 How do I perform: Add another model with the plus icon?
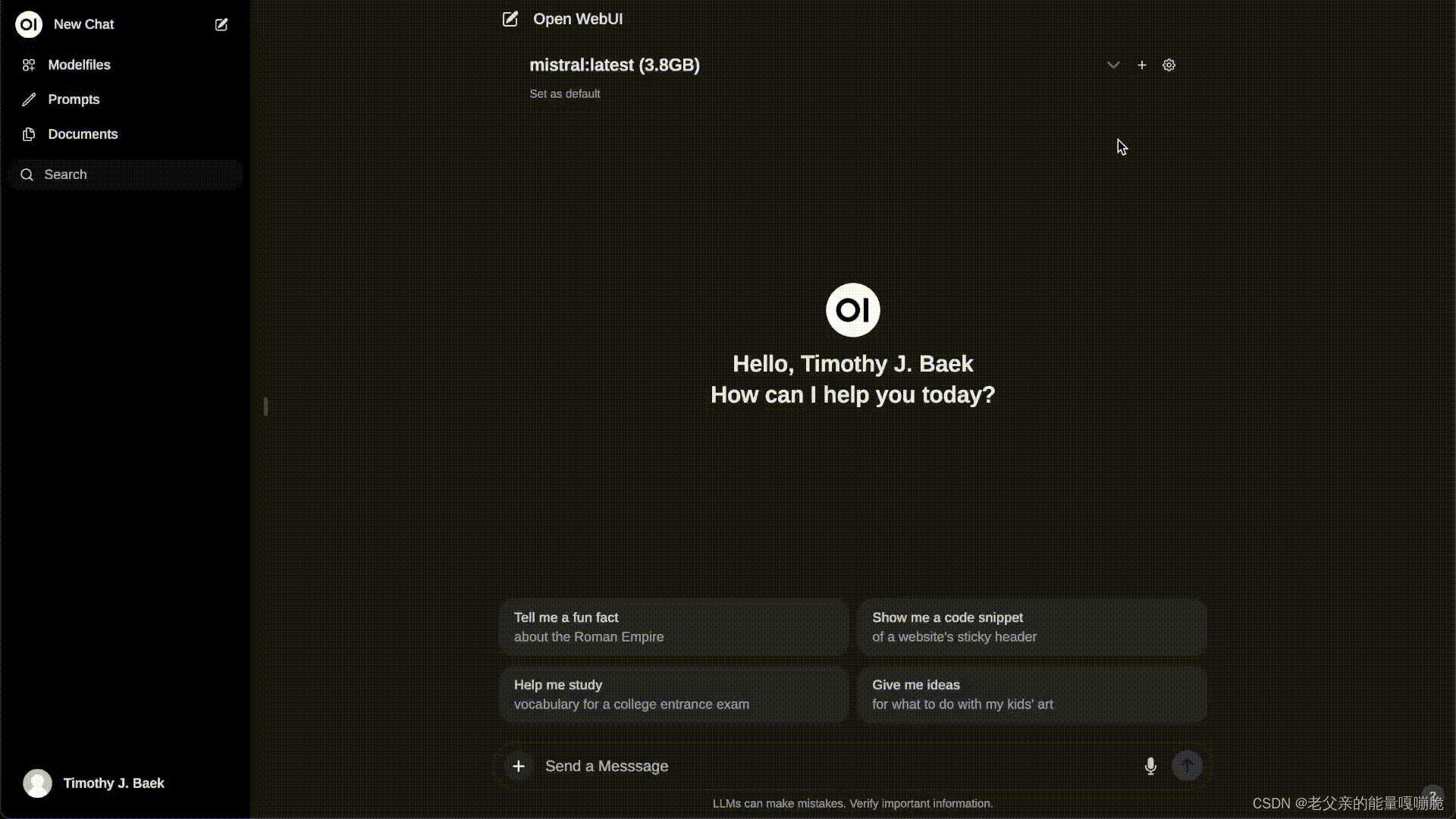(x=1141, y=65)
